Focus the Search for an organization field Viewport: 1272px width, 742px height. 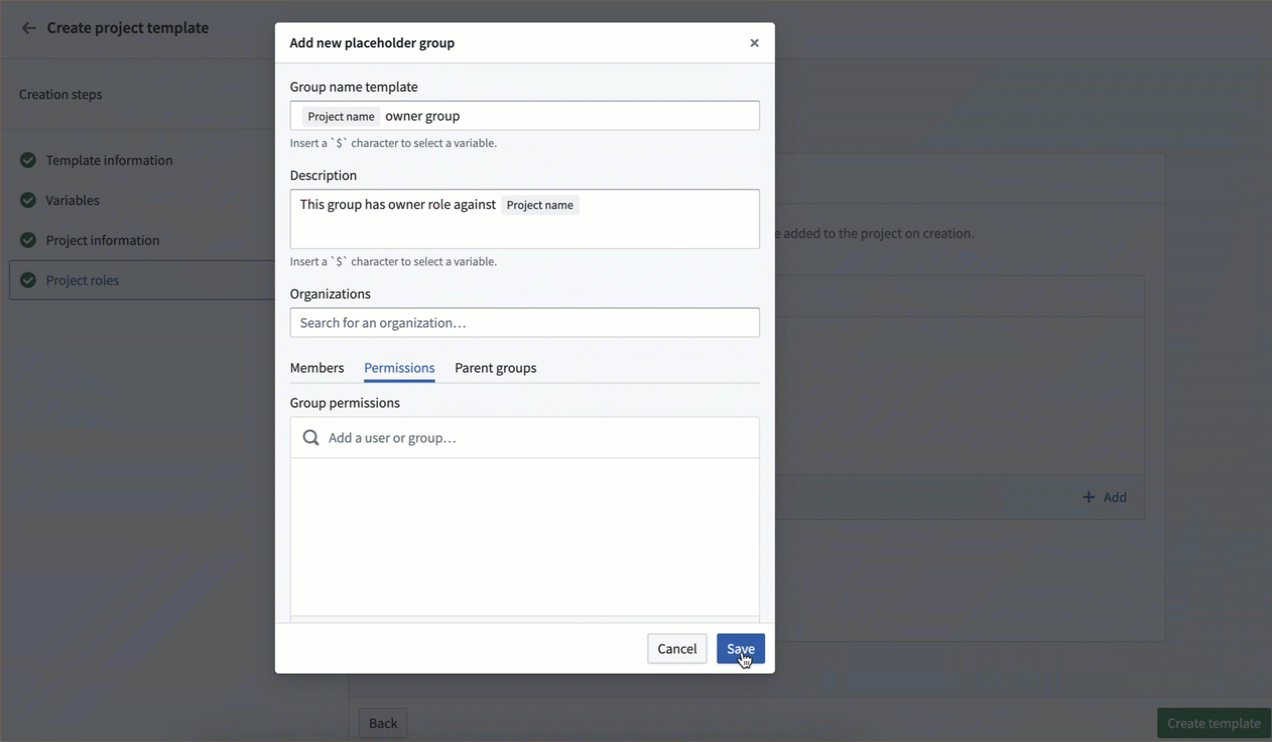click(525, 322)
